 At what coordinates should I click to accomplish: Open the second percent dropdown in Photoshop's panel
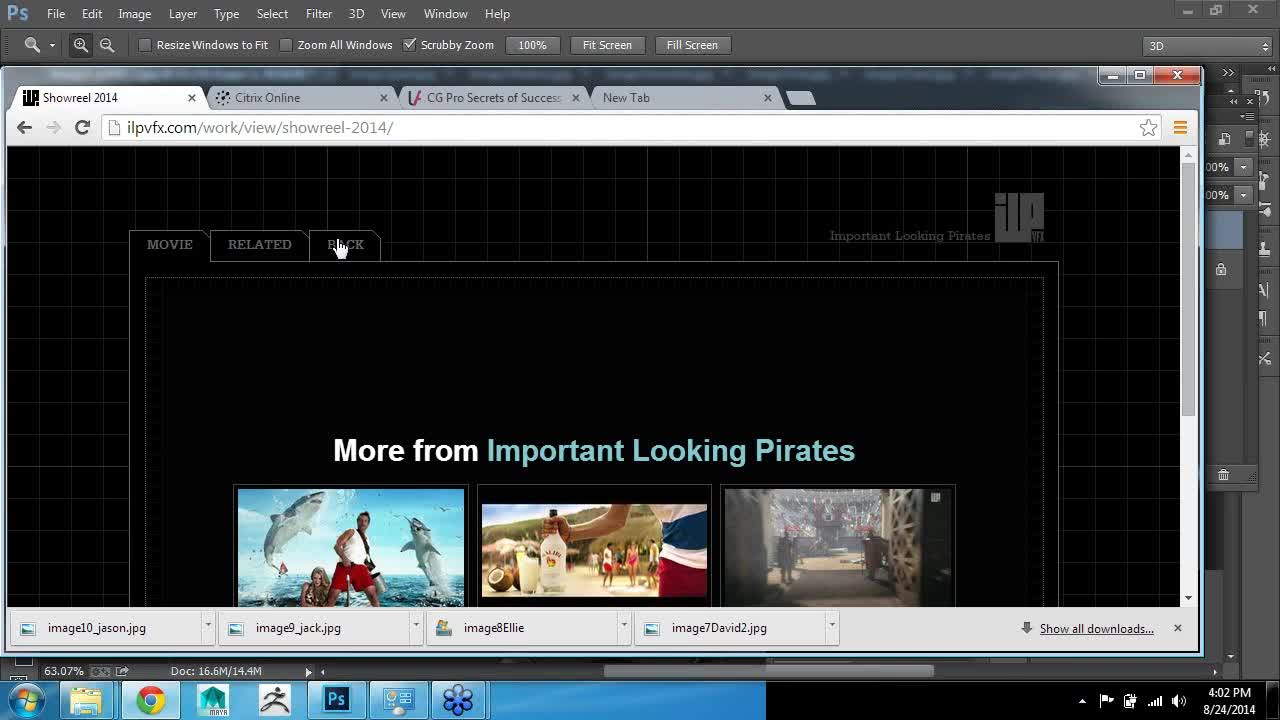point(1244,195)
